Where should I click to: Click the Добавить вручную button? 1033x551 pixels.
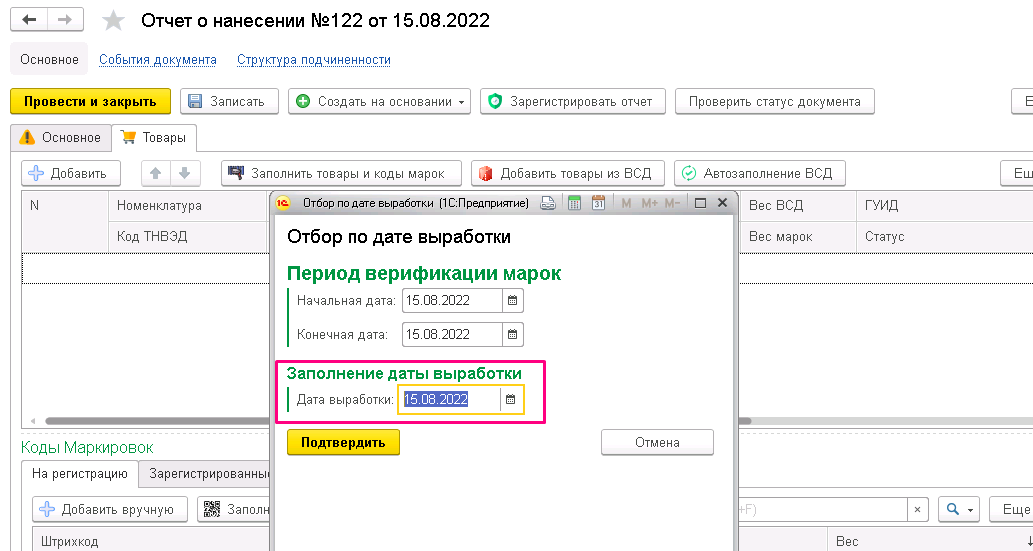[110, 509]
